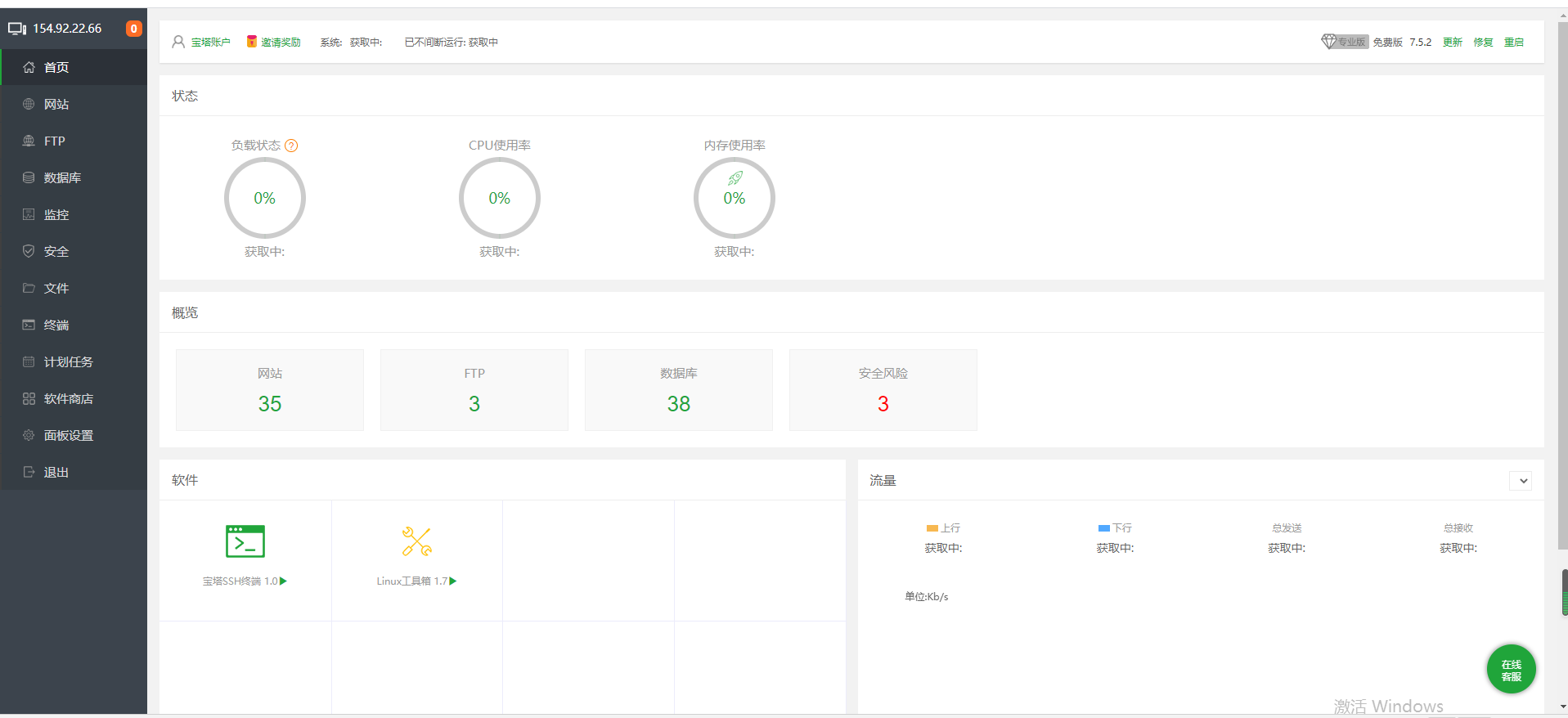Open the Linux工具箱 wrench icon

pos(417,541)
